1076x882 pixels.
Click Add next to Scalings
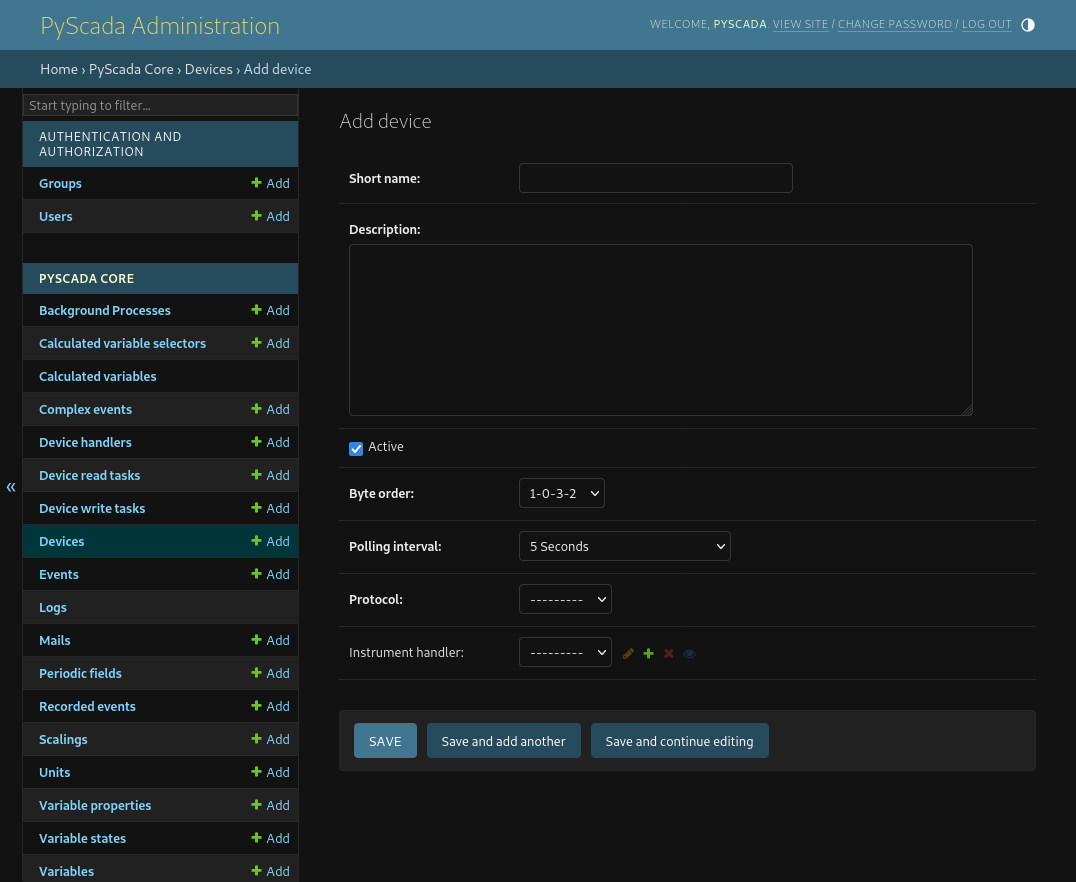pyautogui.click(x=270, y=739)
